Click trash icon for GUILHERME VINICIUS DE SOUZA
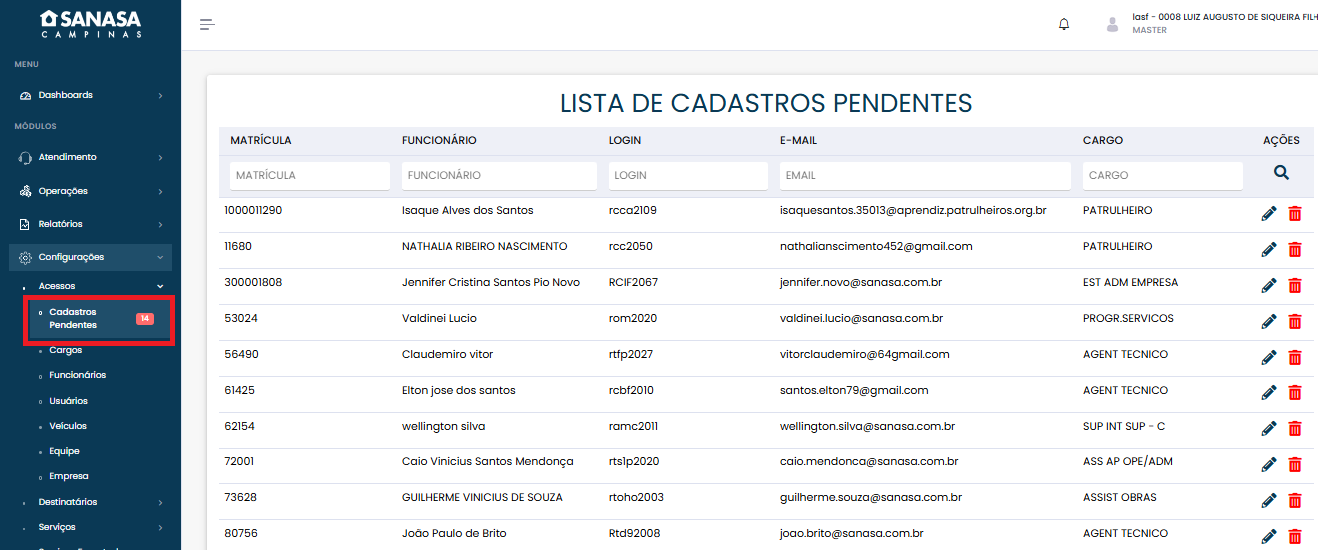1318x550 pixels. click(1295, 501)
